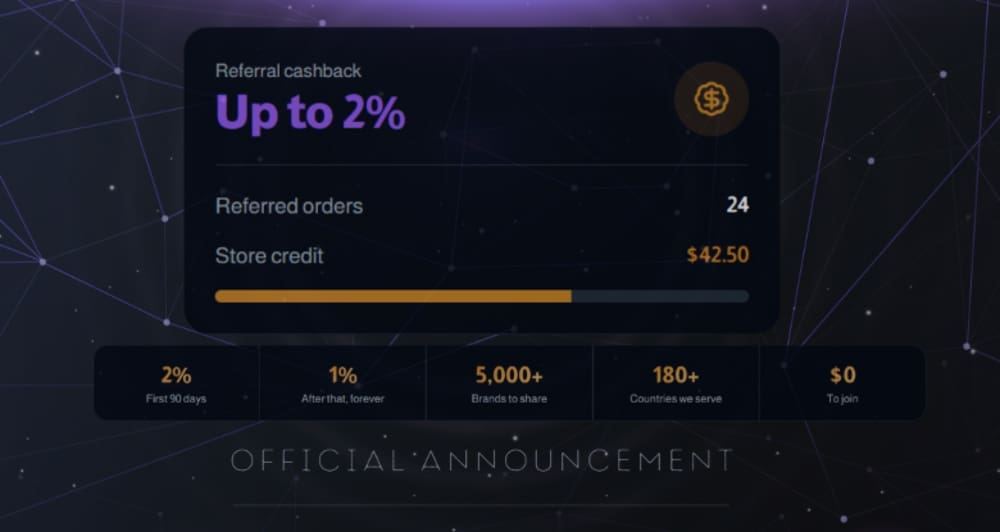Screen dimensions: 1000x532
Task: Click the gold dollar coin icon
Action: (711, 100)
